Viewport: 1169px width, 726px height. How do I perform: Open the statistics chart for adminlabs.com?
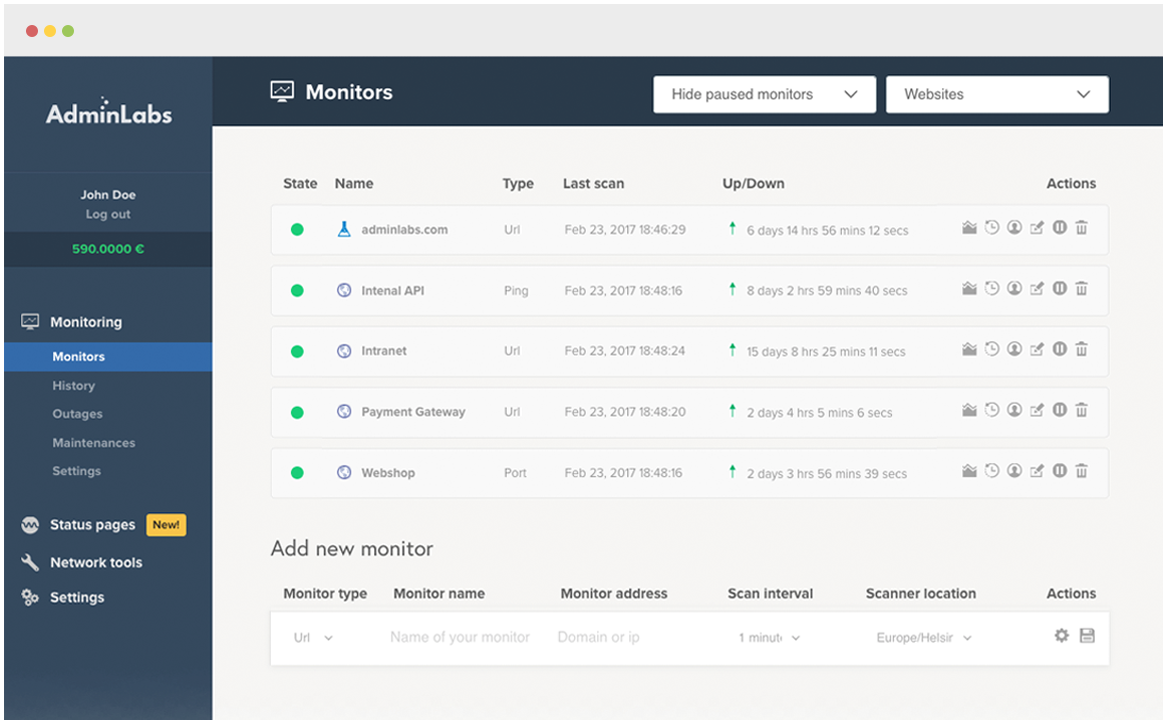pos(969,228)
